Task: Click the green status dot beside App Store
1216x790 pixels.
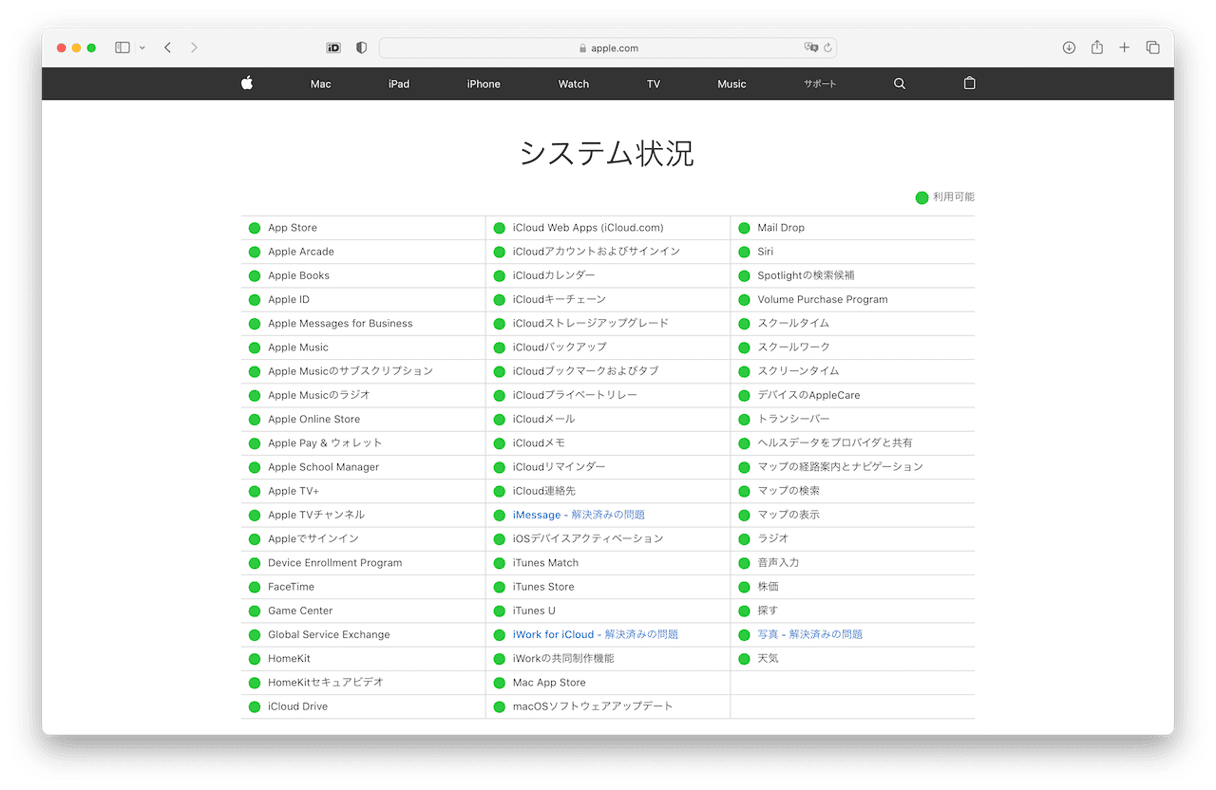Action: pyautogui.click(x=254, y=228)
